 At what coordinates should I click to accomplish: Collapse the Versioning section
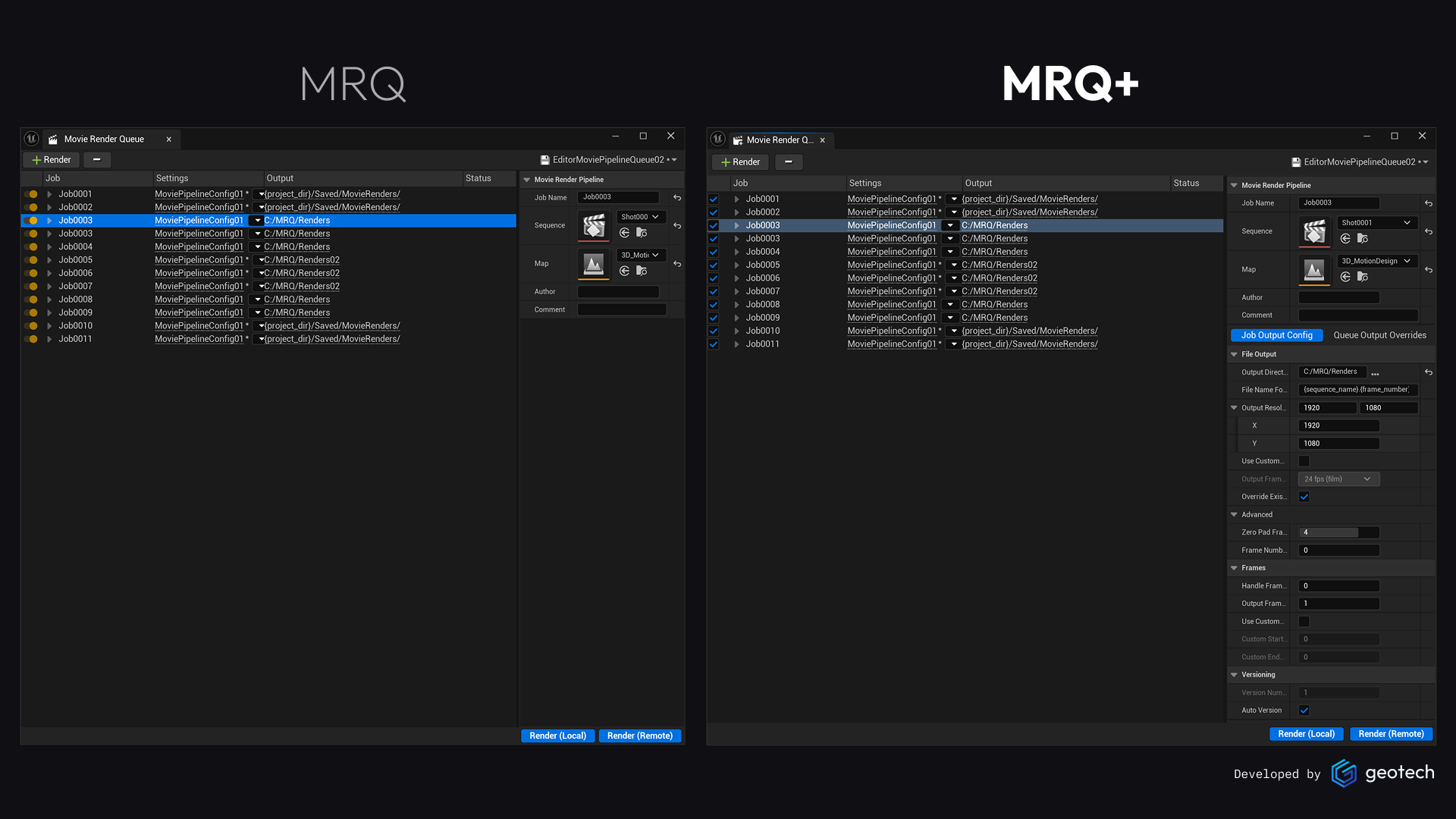click(1235, 674)
